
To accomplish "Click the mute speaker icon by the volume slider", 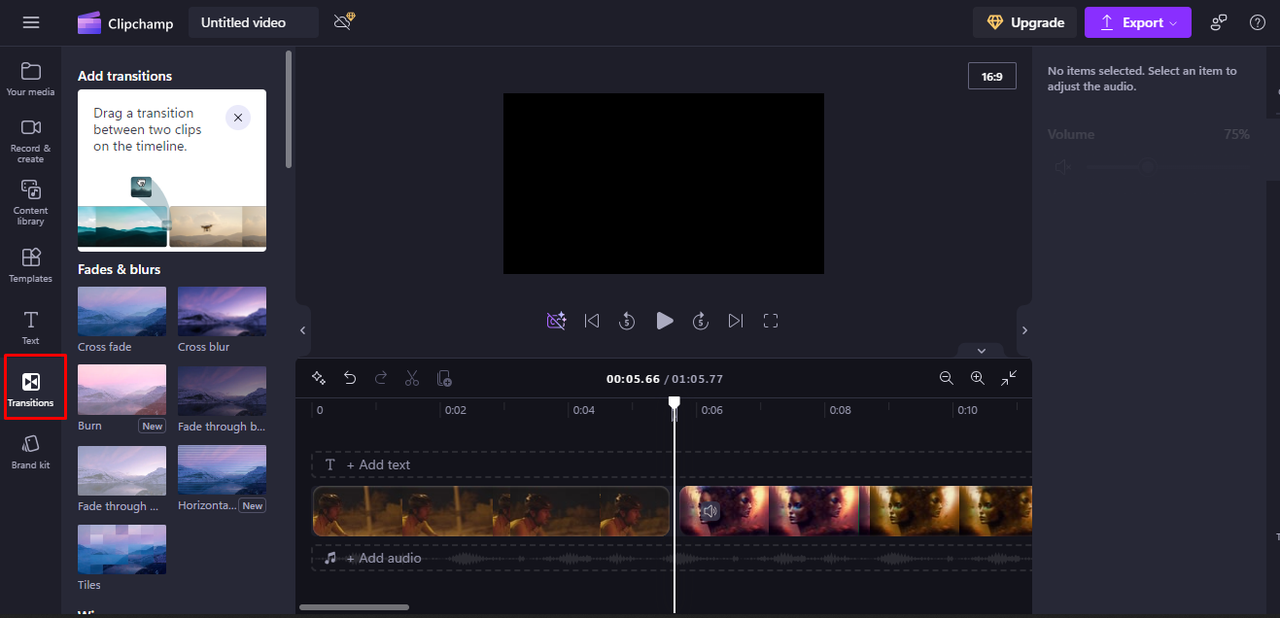I will tap(1062, 167).
